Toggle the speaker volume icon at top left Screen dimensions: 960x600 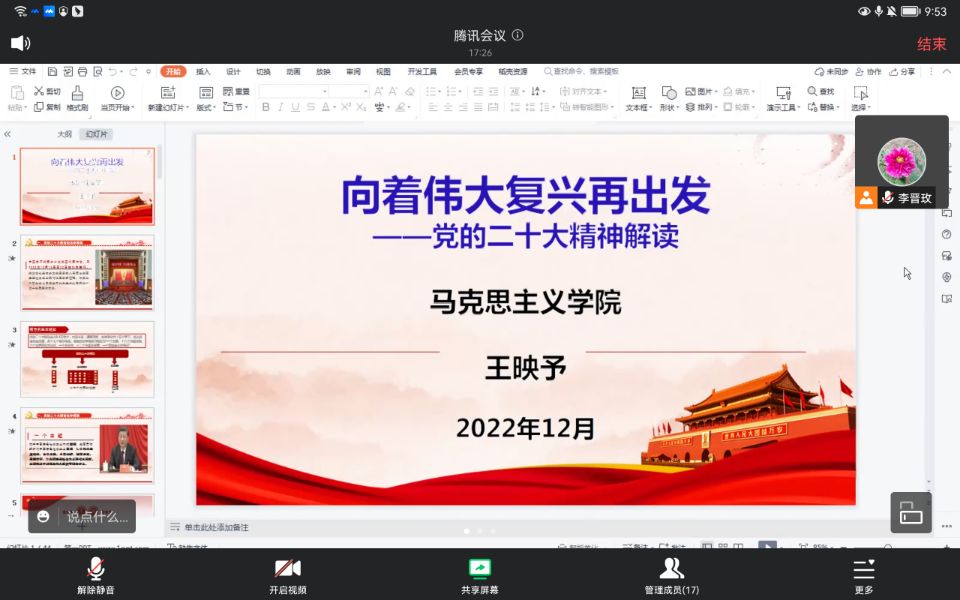[x=20, y=43]
